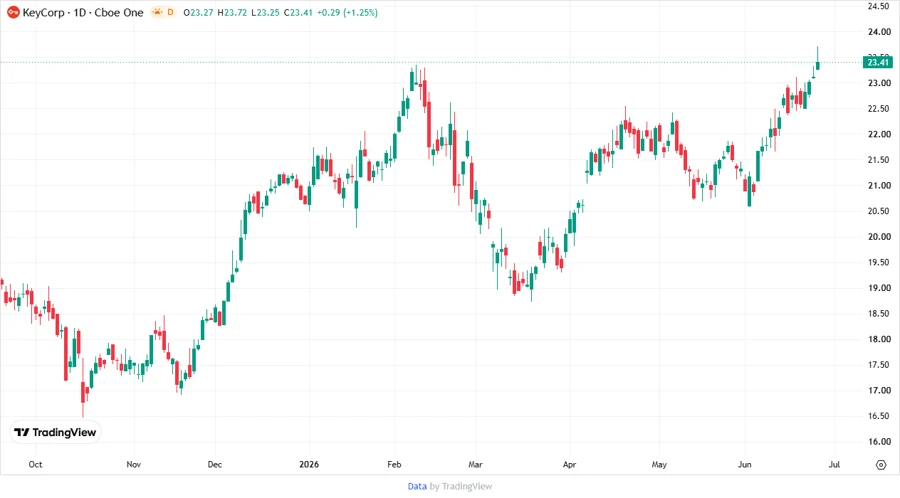900x498 pixels.
Task: Open chart settings gear icon
Action: point(881,465)
